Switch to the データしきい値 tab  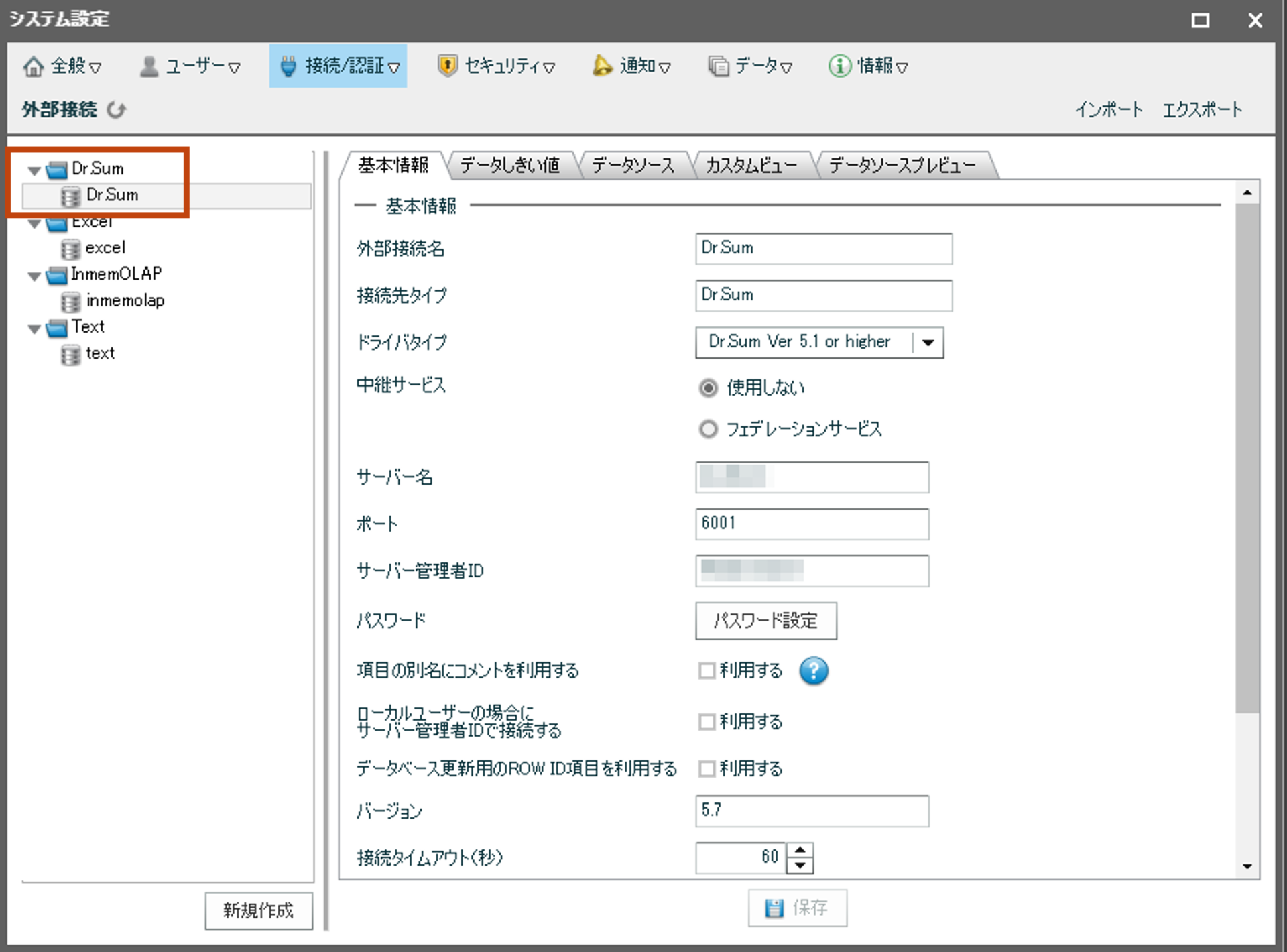point(509,165)
